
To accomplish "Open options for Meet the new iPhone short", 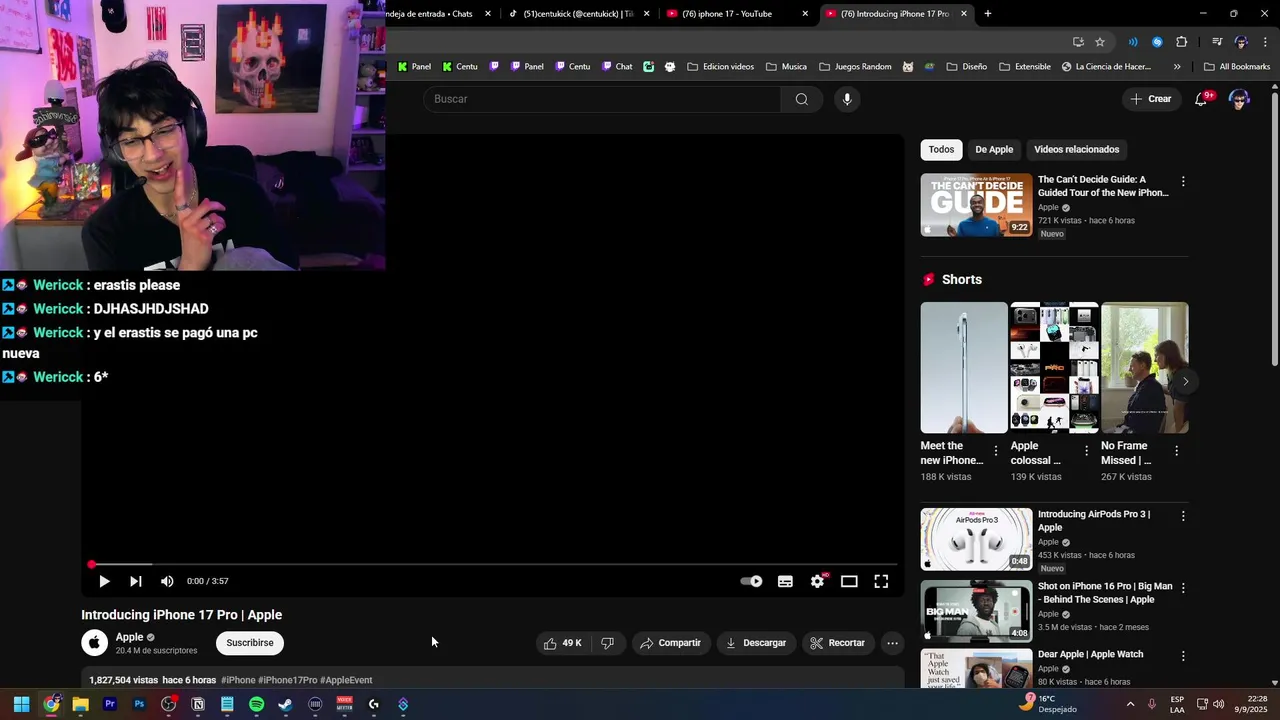I will [x=996, y=451].
